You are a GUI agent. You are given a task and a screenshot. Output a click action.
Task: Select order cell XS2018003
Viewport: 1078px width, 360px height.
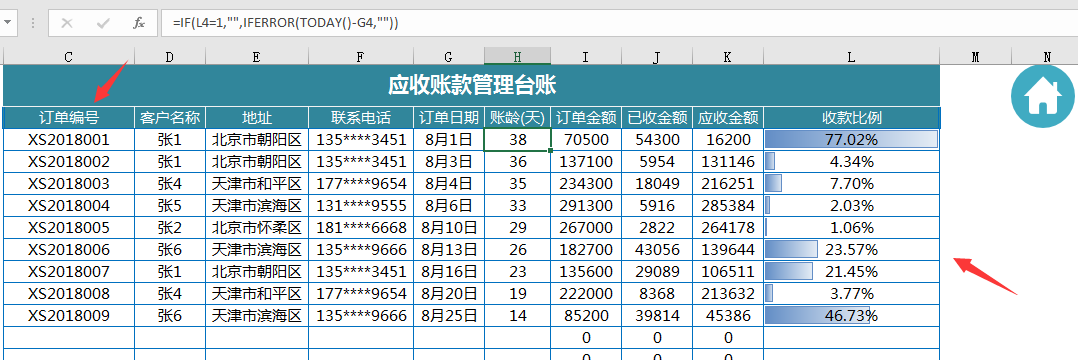(x=69, y=183)
